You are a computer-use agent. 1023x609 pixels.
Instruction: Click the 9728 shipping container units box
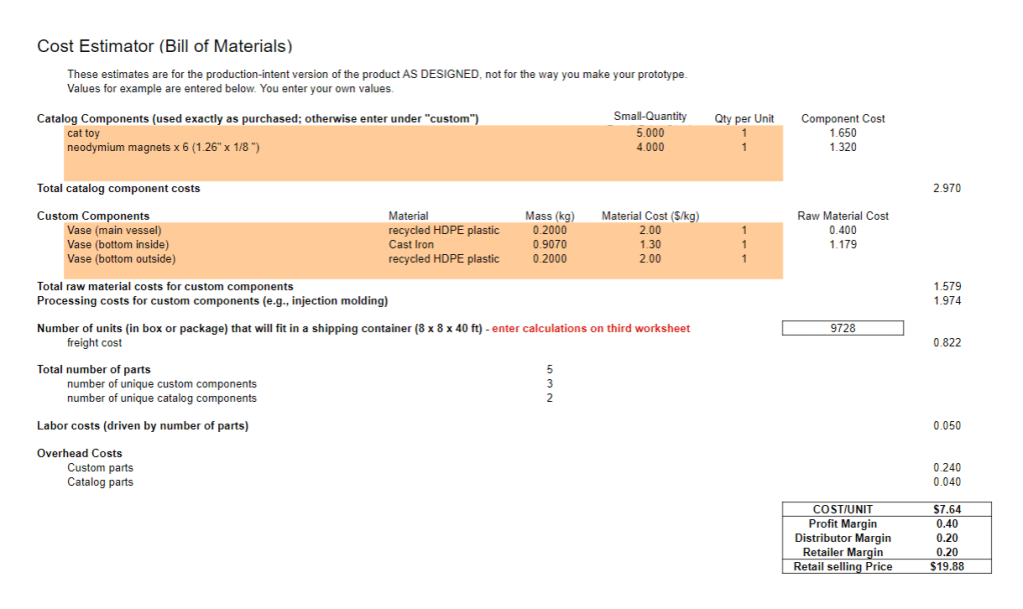[845, 328]
